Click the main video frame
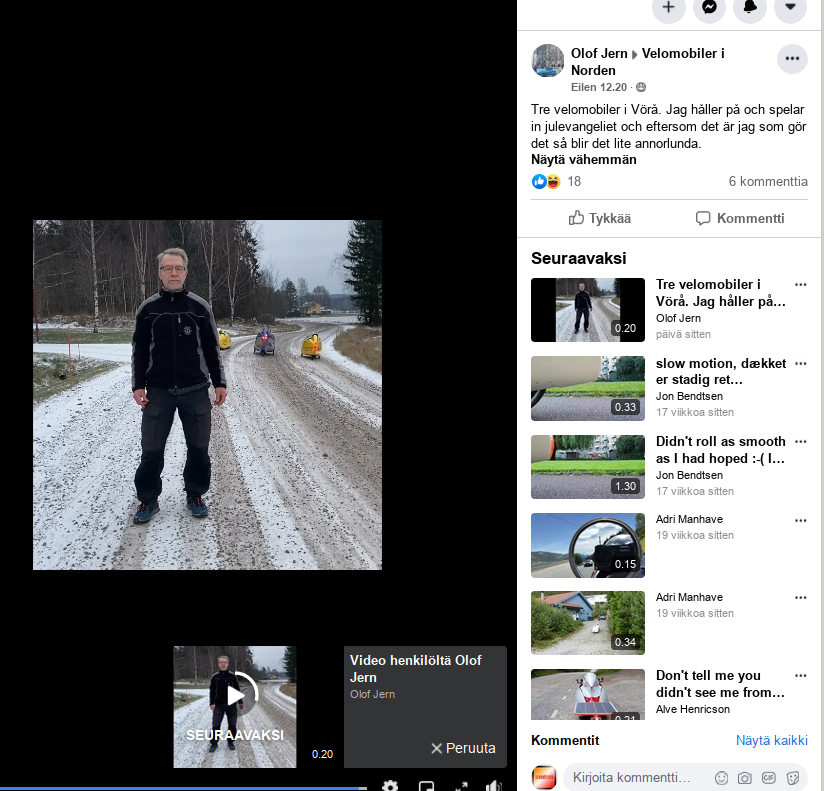The width and height of the screenshot is (824, 791). tap(208, 395)
